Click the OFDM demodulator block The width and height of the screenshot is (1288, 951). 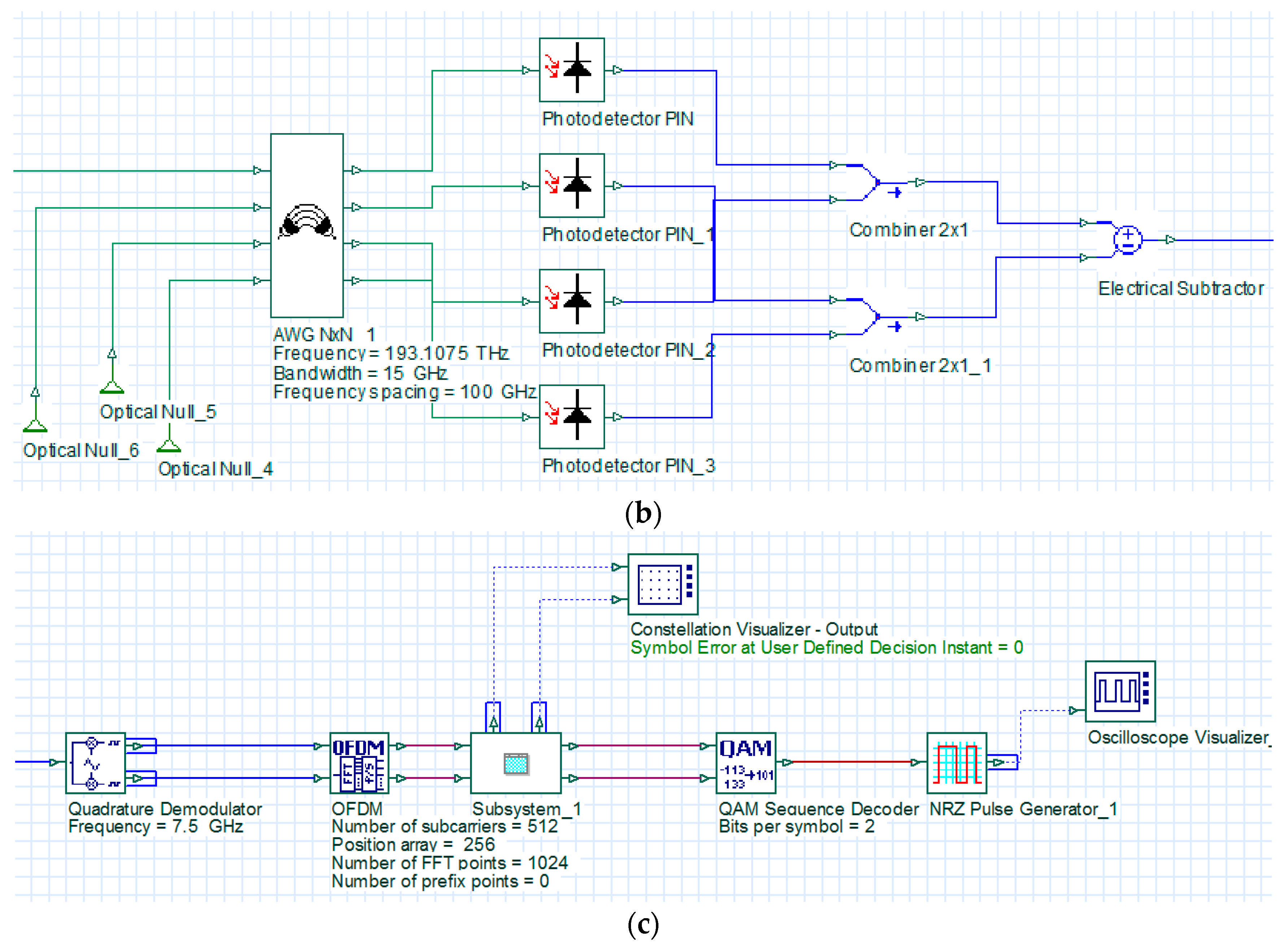click(x=359, y=763)
